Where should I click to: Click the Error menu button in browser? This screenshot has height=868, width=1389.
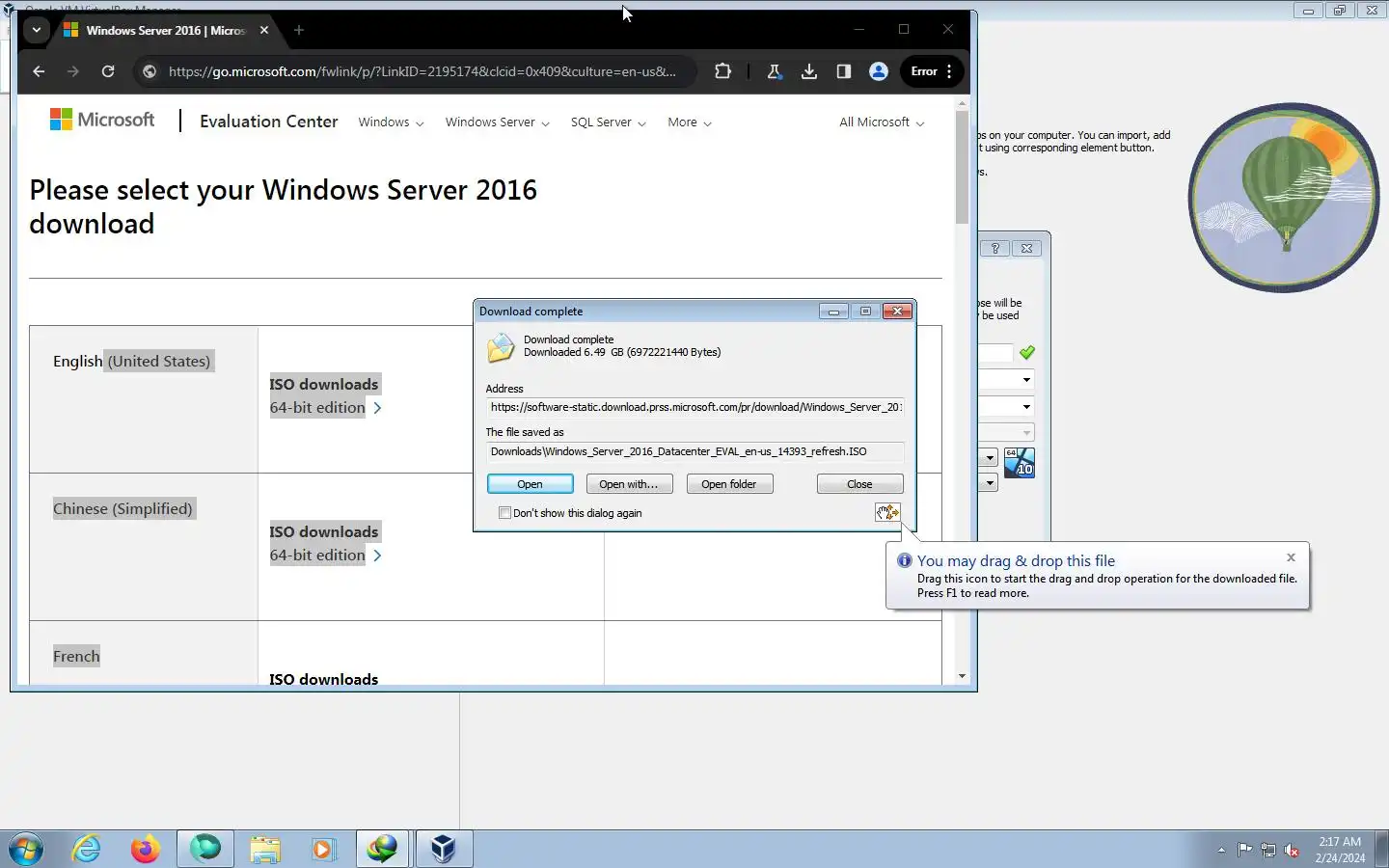point(932,71)
